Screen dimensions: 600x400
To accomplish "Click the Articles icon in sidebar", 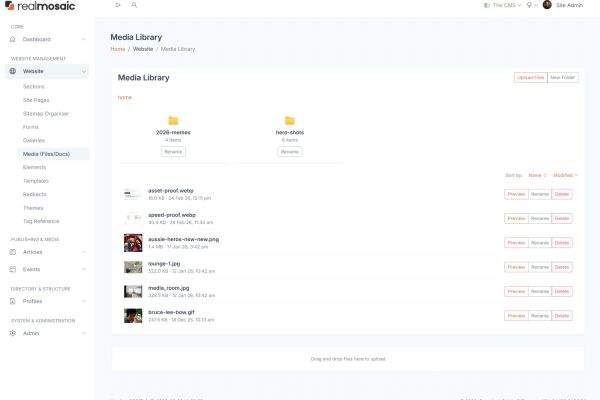I will (x=13, y=252).
